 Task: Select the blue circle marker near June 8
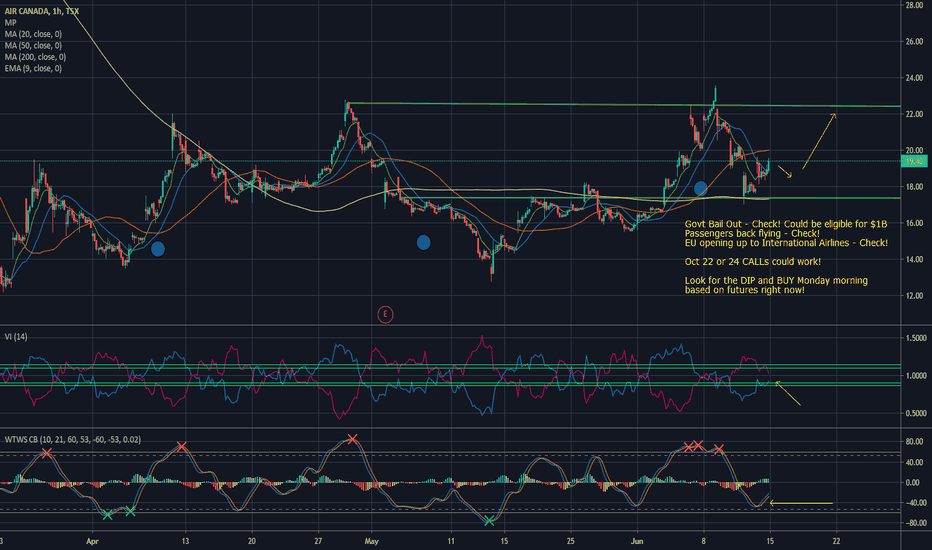tap(701, 188)
